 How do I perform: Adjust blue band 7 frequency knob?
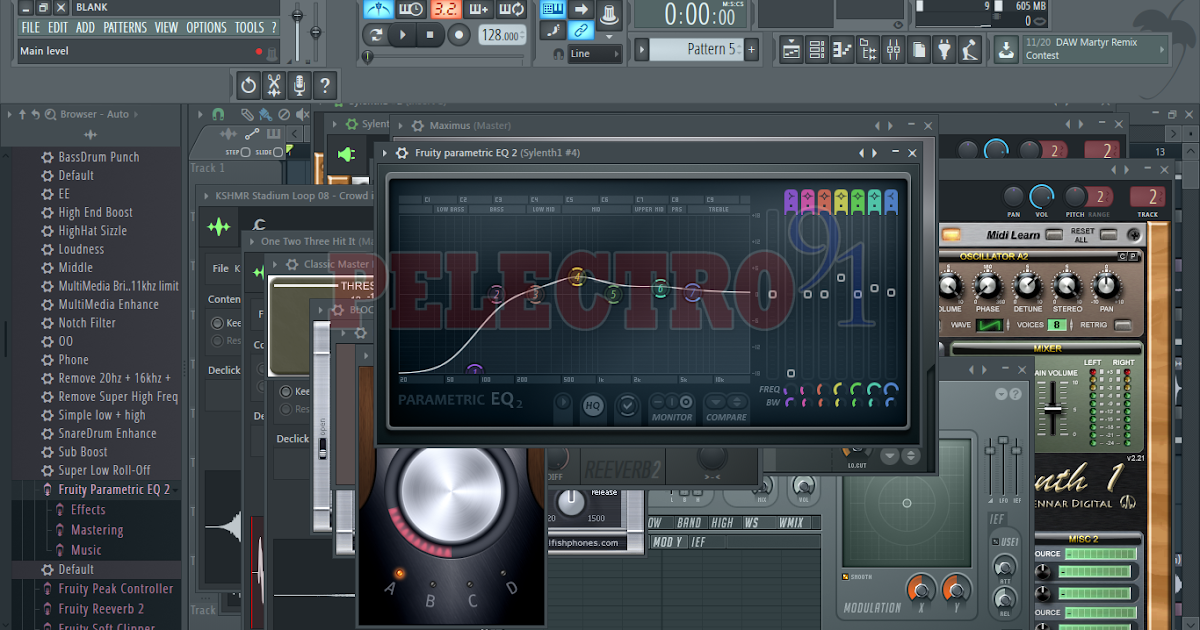click(889, 389)
